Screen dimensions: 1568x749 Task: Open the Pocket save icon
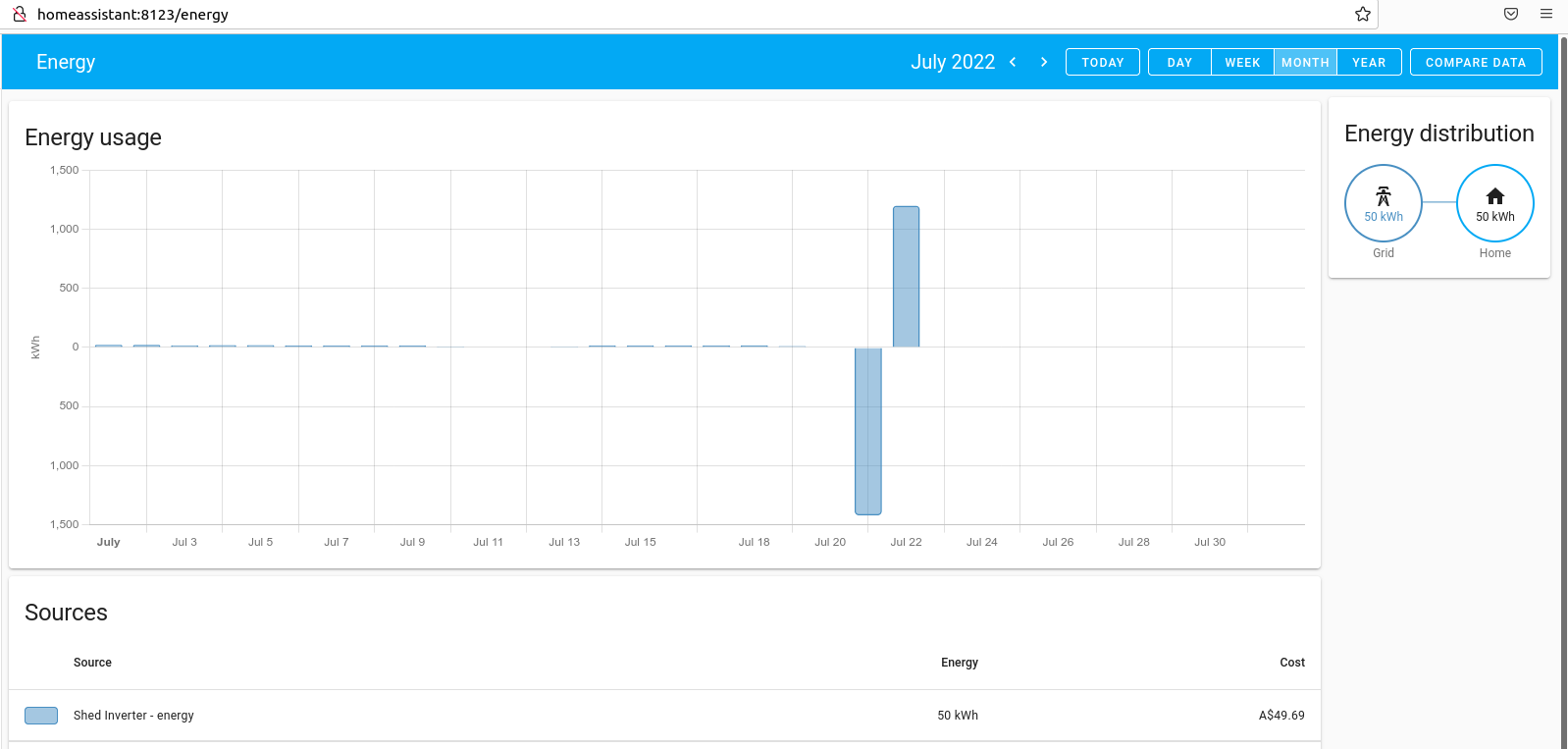(1511, 14)
